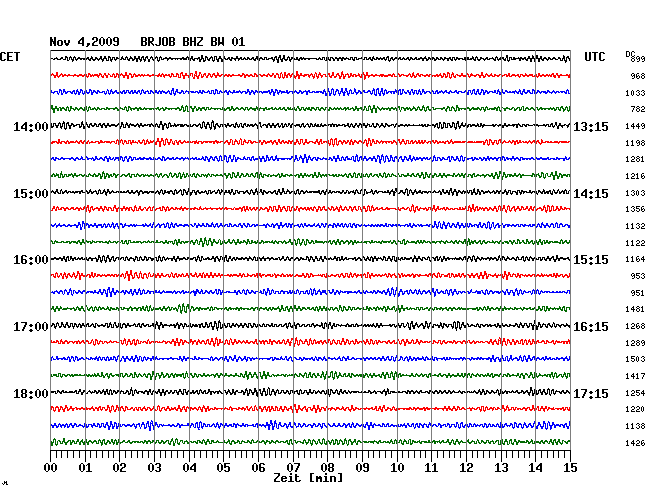Viewport: 650px width, 494px height.
Task: Click minute tick label 11
Action: point(432,468)
